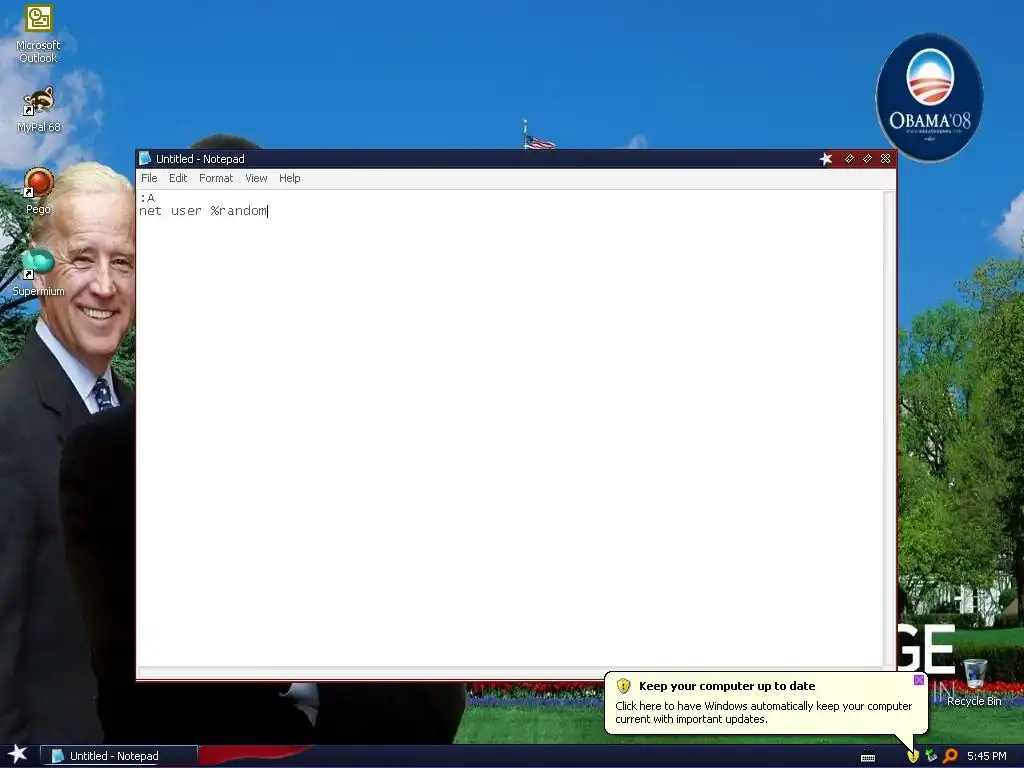
Task: Place cursor in 'net user %random' line
Action: [x=203, y=211]
